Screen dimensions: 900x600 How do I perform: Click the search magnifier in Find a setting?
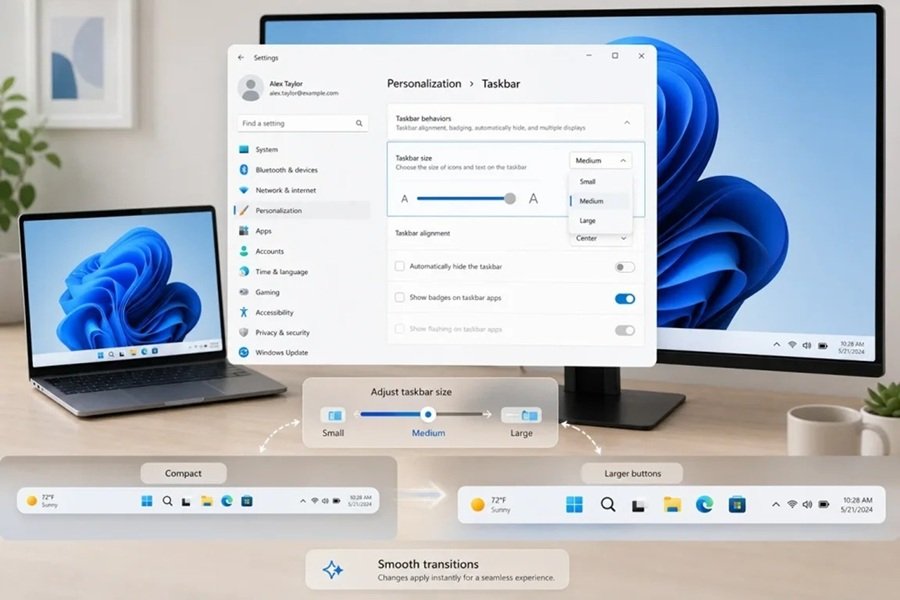tap(359, 123)
